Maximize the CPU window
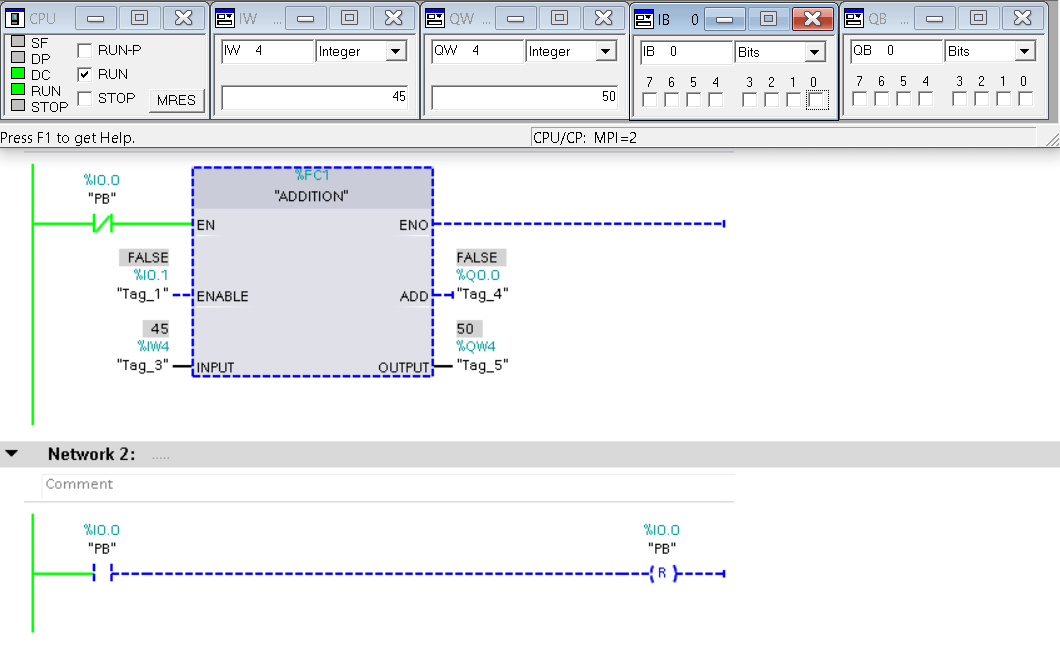 139,18
